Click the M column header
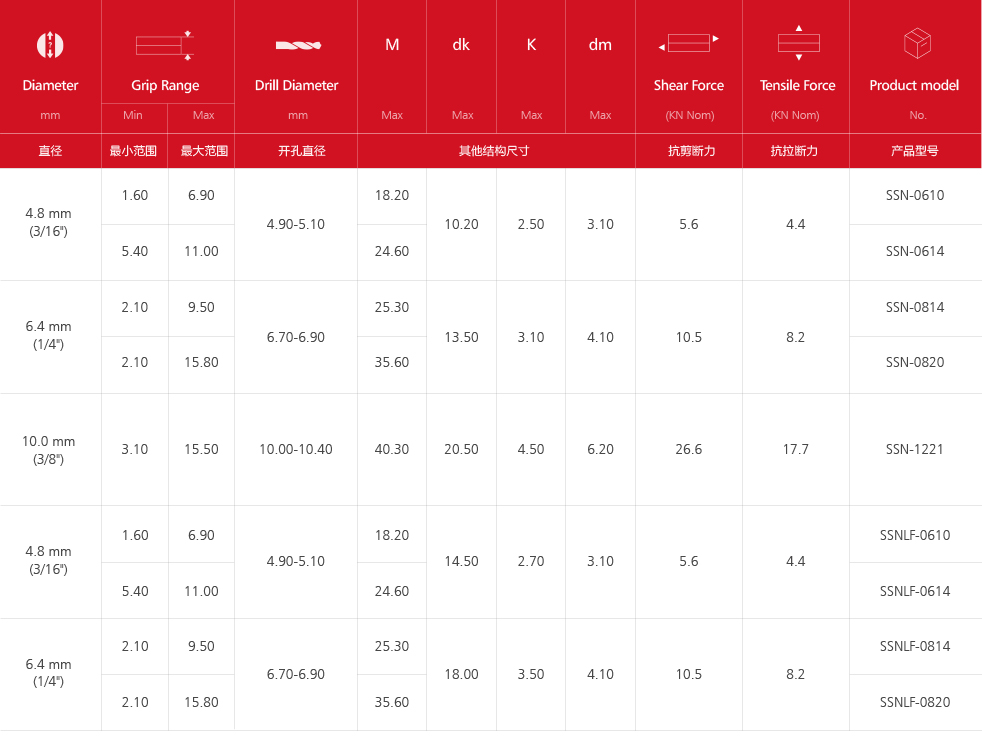This screenshot has height=739, width=982. click(392, 45)
